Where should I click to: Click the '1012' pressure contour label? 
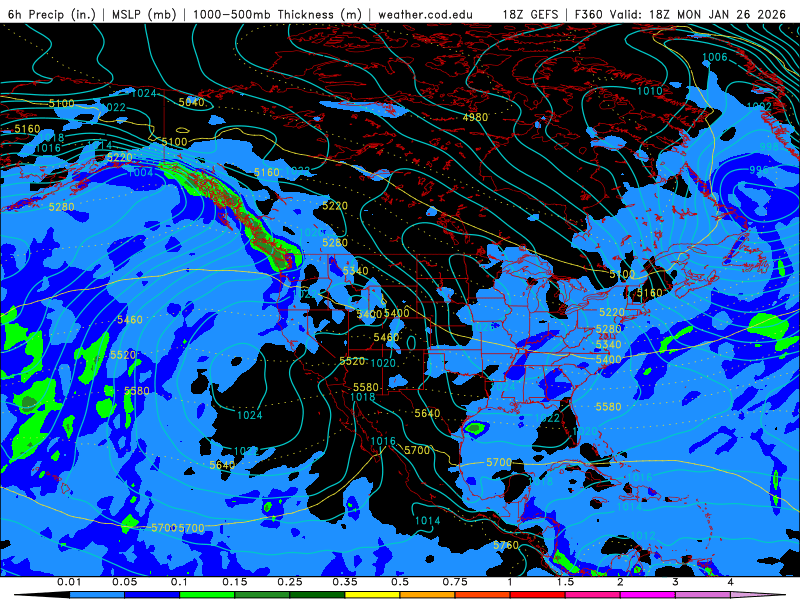click(642, 536)
